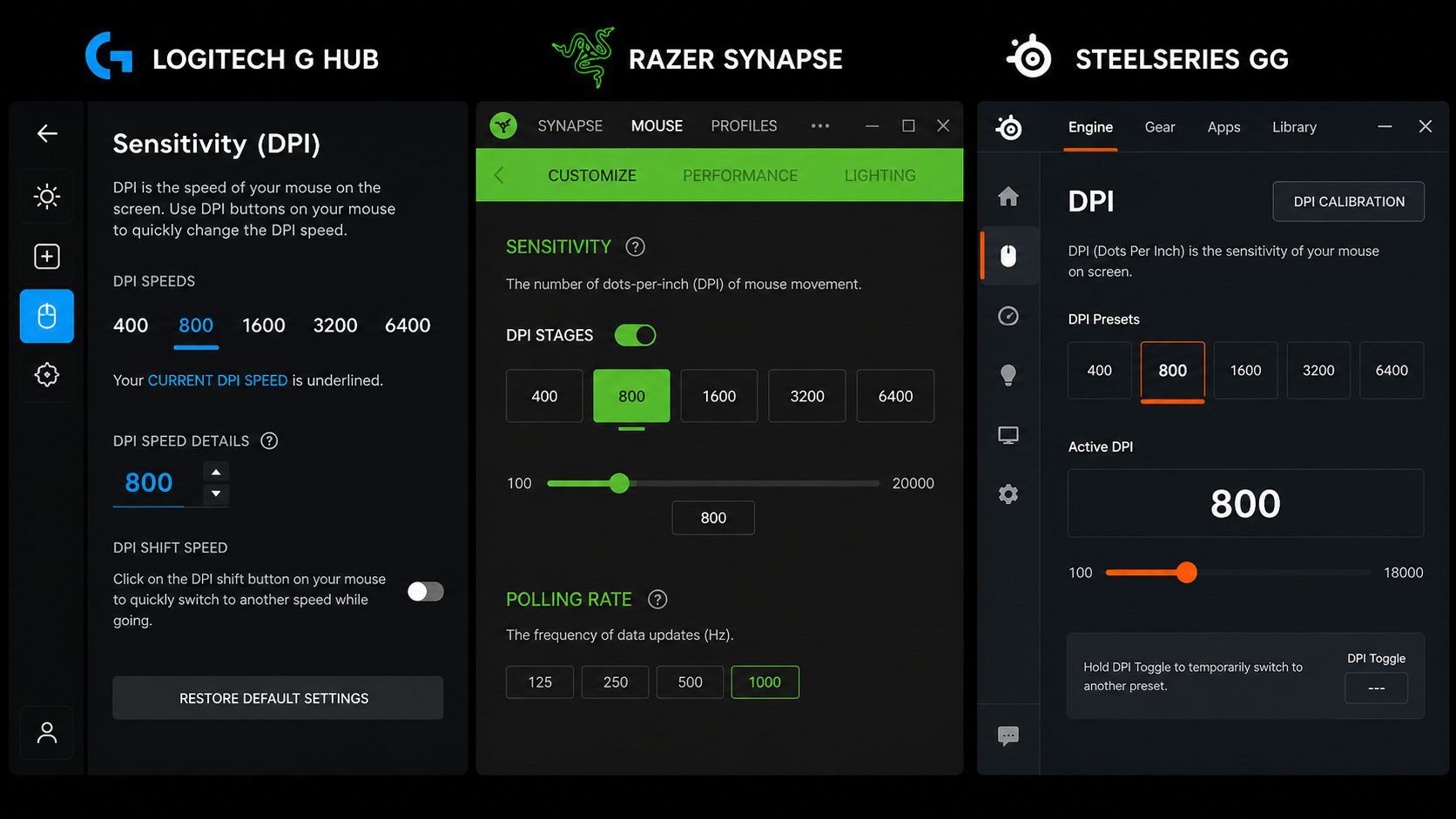Set polling rate to 500 Hz
This screenshot has width=1456, height=819.
pos(690,682)
